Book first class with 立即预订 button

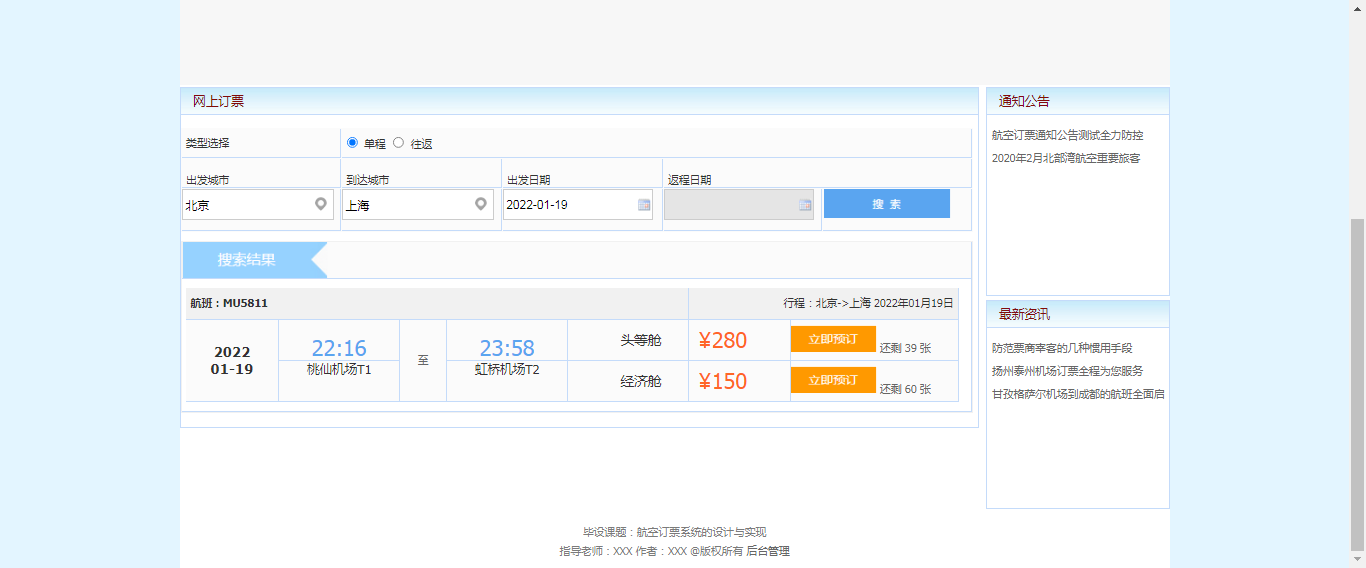click(x=832, y=339)
